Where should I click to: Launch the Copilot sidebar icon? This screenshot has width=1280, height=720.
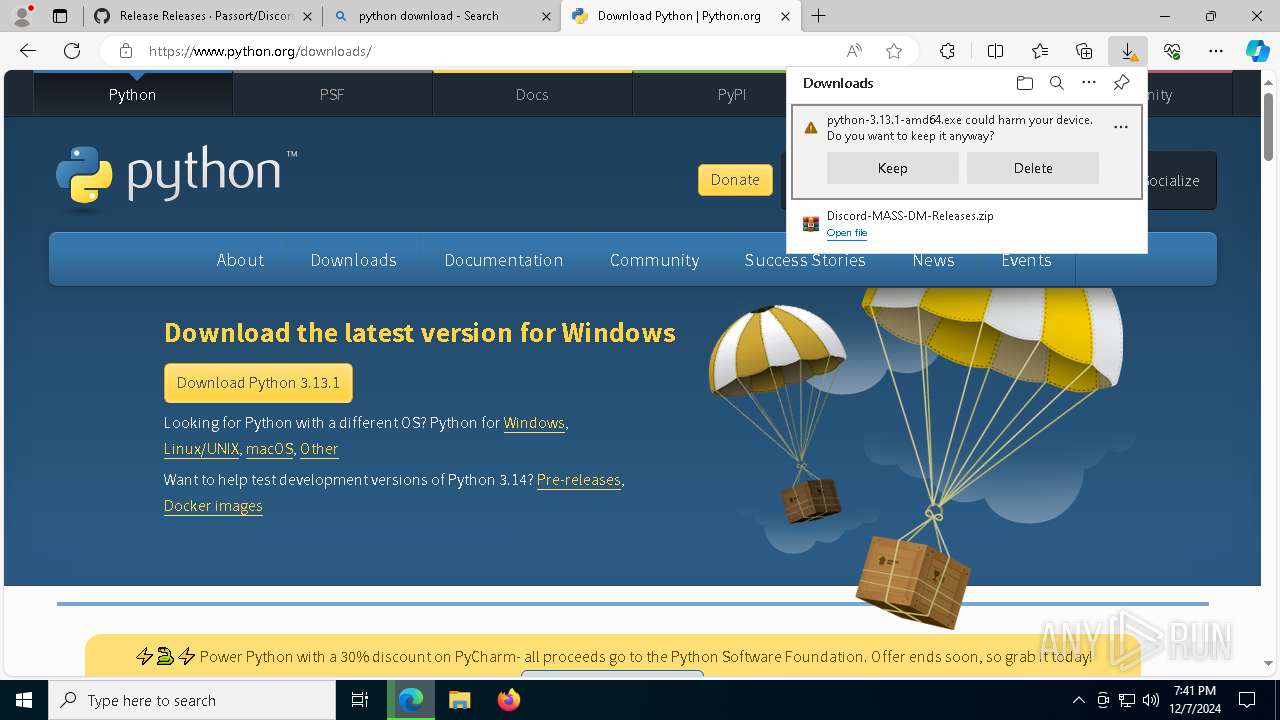[x=1258, y=51]
